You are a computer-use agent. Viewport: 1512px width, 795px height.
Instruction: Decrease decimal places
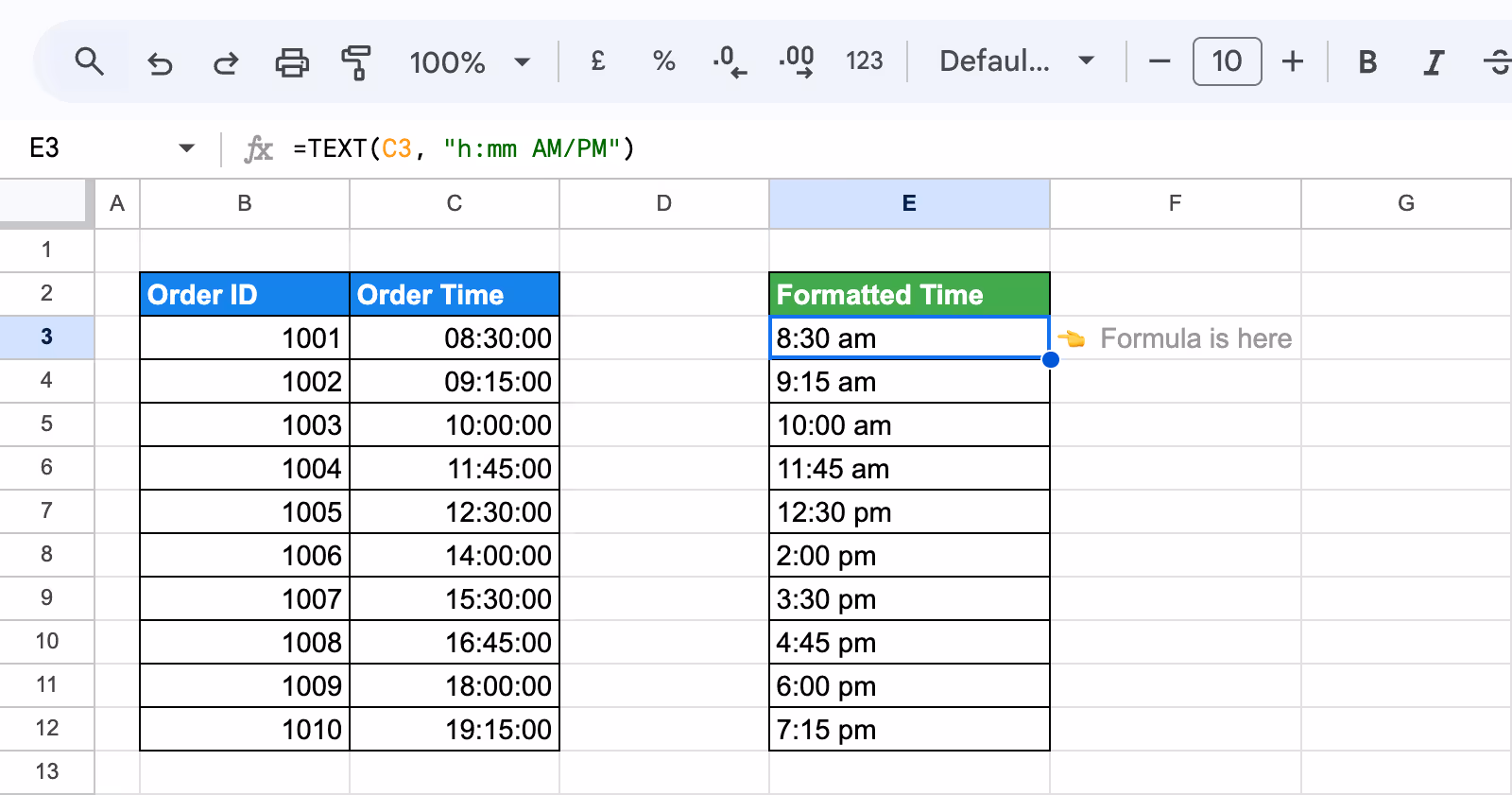pos(730,61)
